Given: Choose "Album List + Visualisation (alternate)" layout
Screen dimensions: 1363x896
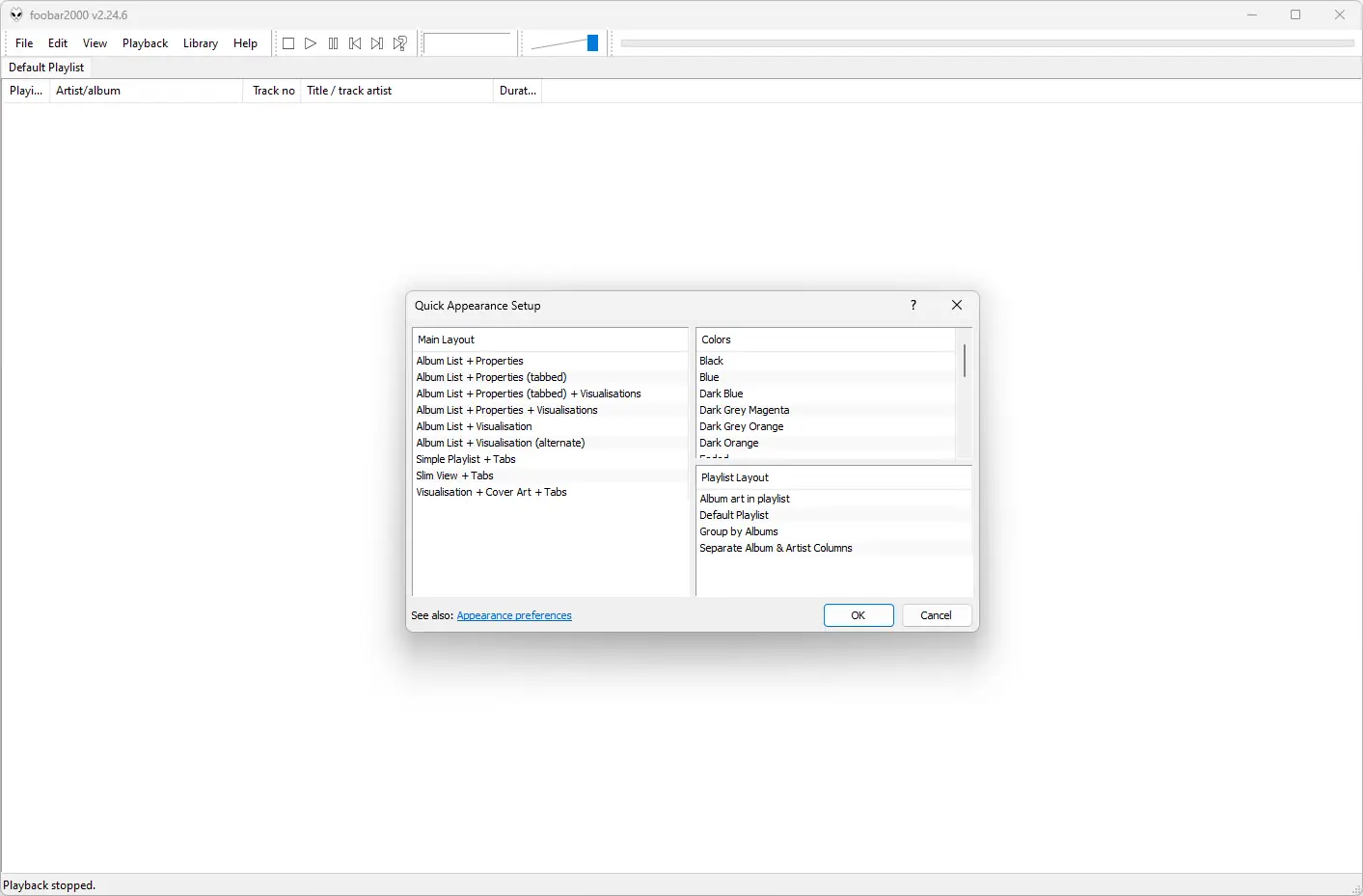Looking at the screenshot, I should (x=550, y=443).
